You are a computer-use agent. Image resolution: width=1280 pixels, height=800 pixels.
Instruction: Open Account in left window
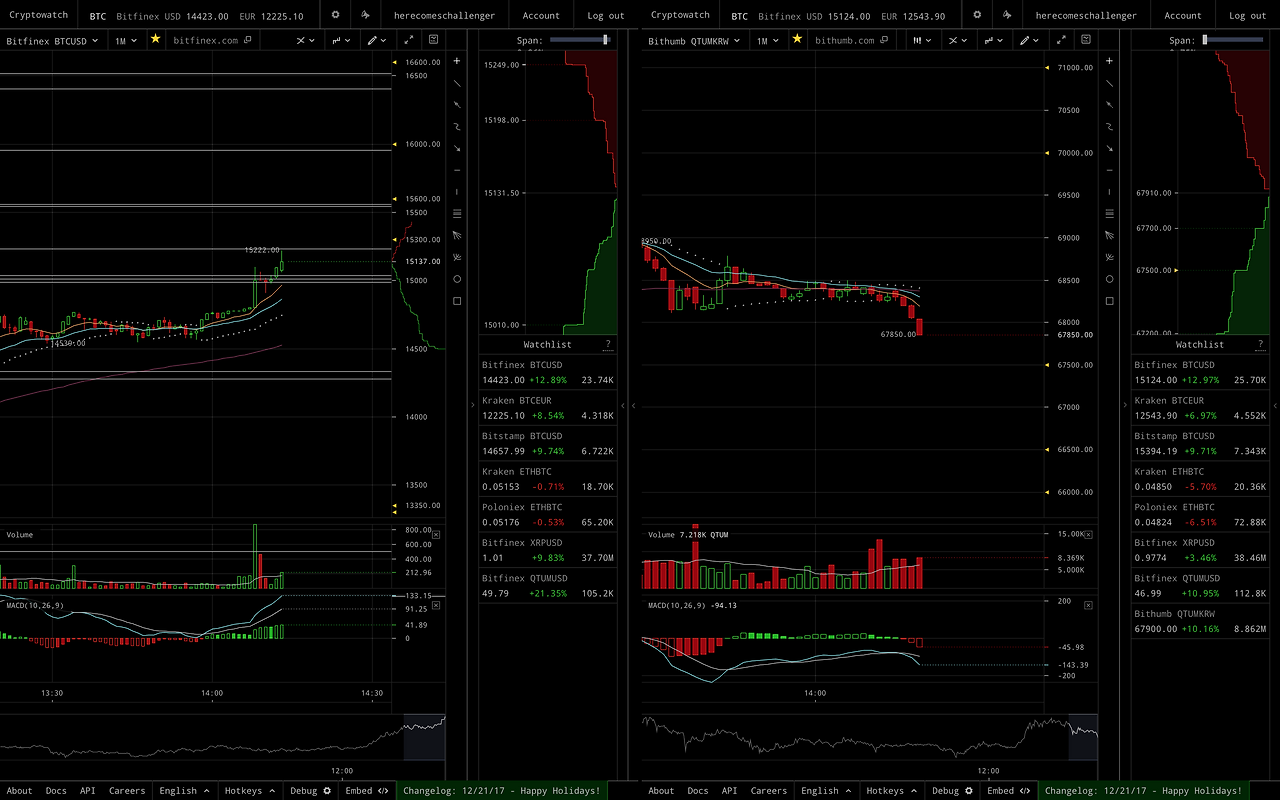541,16
